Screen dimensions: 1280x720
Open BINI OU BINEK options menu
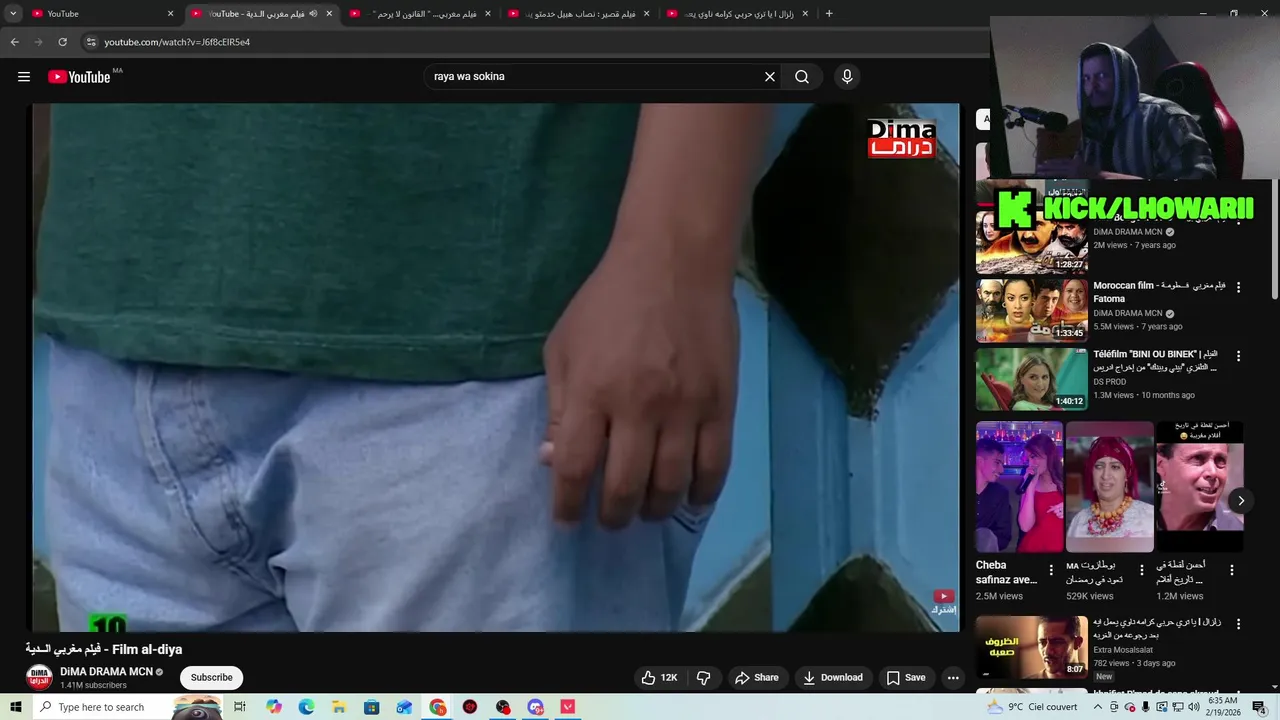[1238, 356]
